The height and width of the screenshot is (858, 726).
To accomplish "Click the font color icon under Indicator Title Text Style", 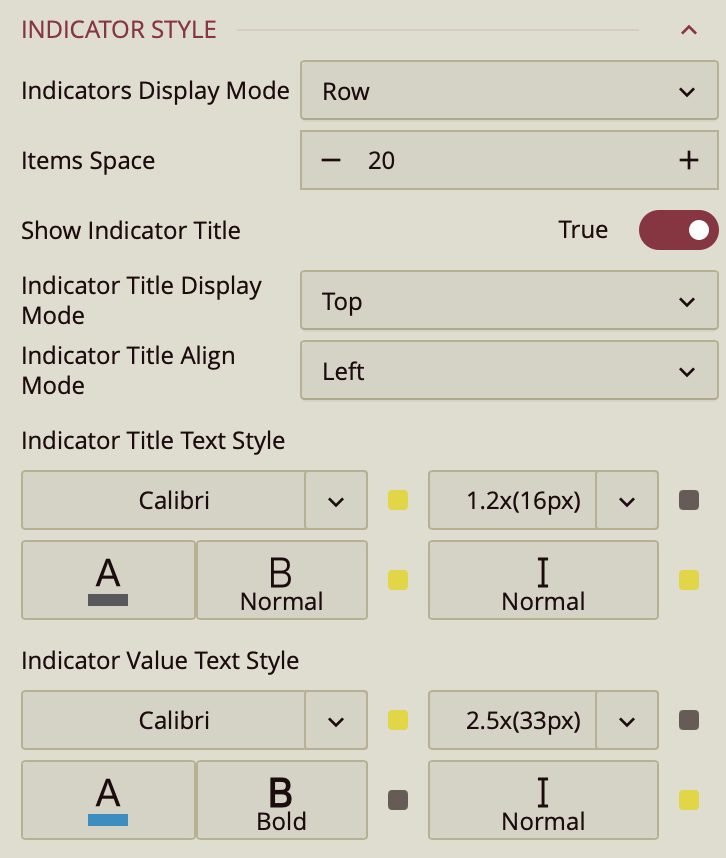I will [108, 581].
